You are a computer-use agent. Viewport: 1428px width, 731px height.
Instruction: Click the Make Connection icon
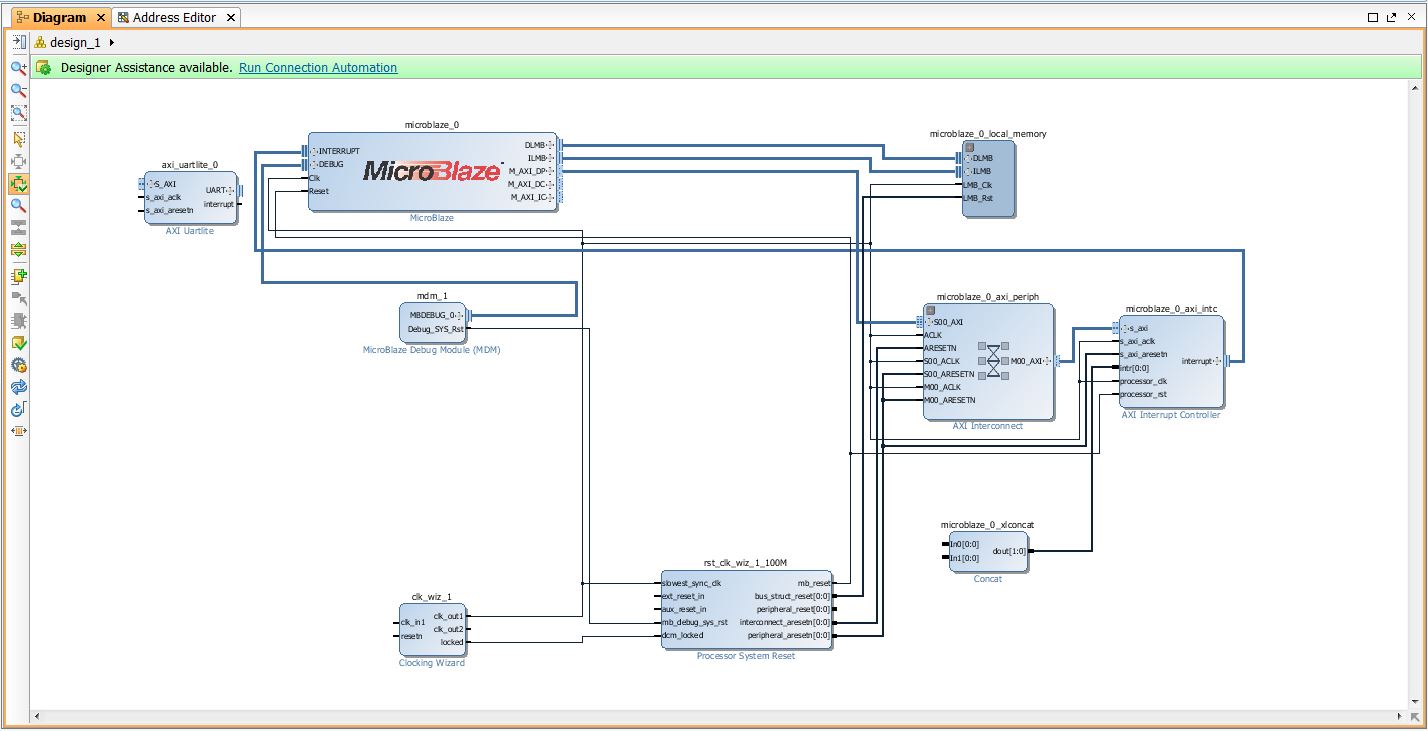tap(18, 298)
